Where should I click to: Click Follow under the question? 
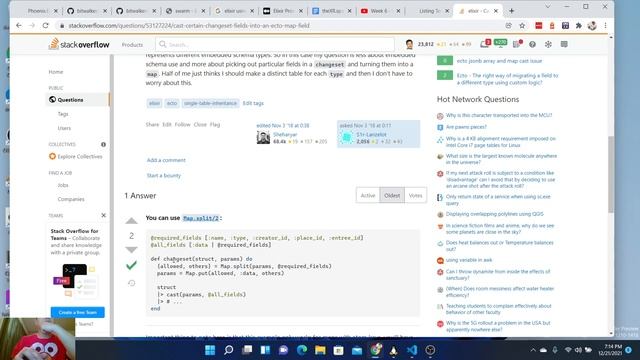pos(182,124)
